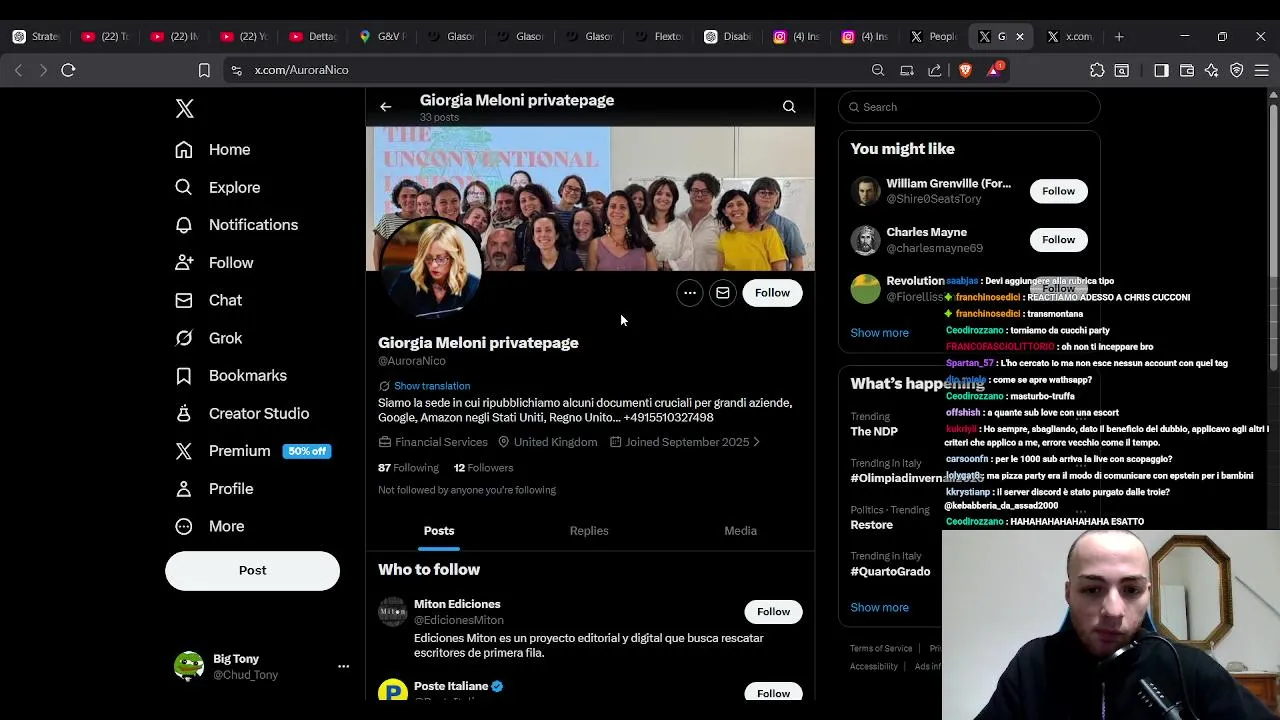Click the Show translation link
The image size is (1280, 720).
click(432, 386)
